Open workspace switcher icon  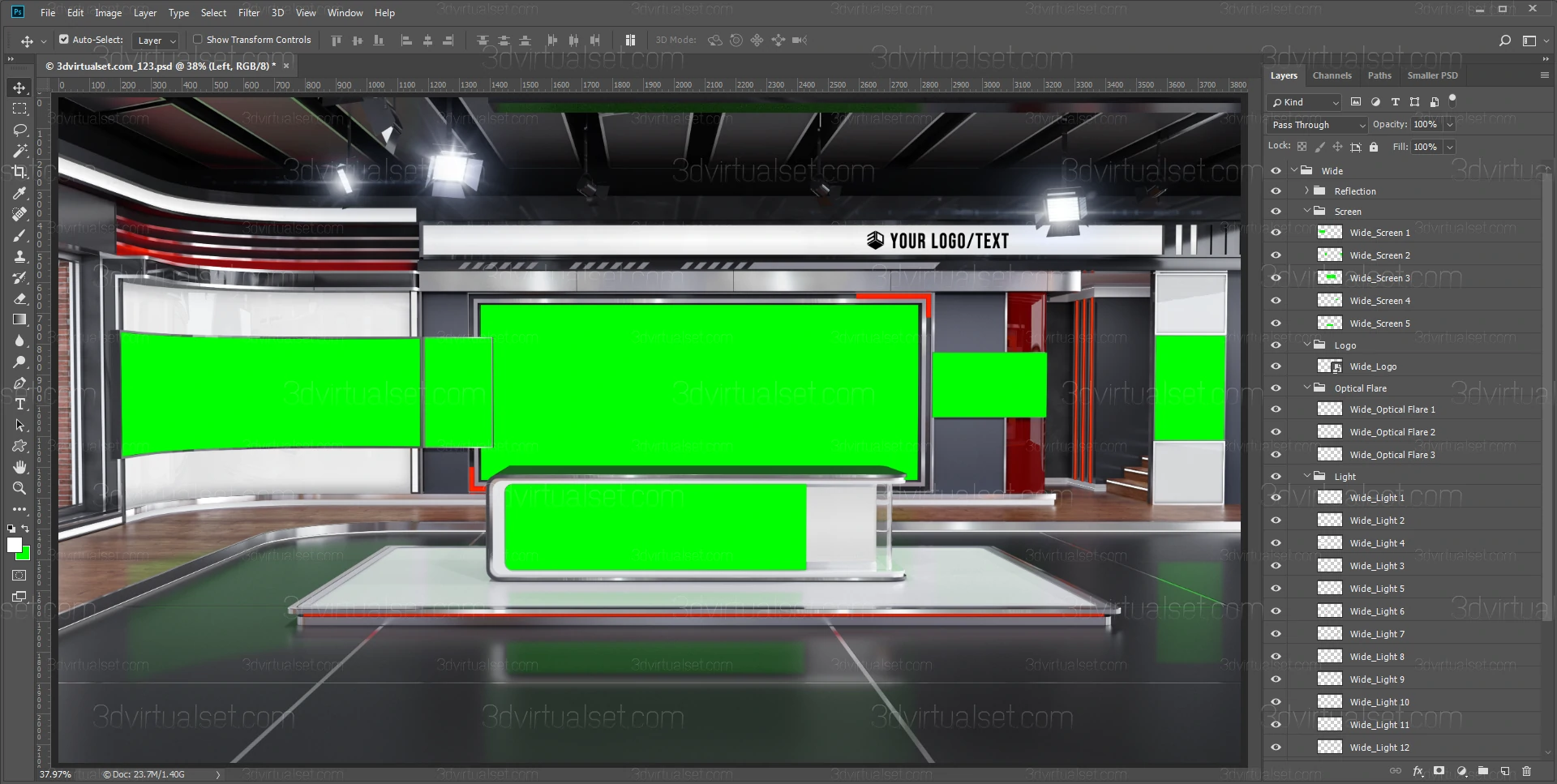click(1530, 40)
